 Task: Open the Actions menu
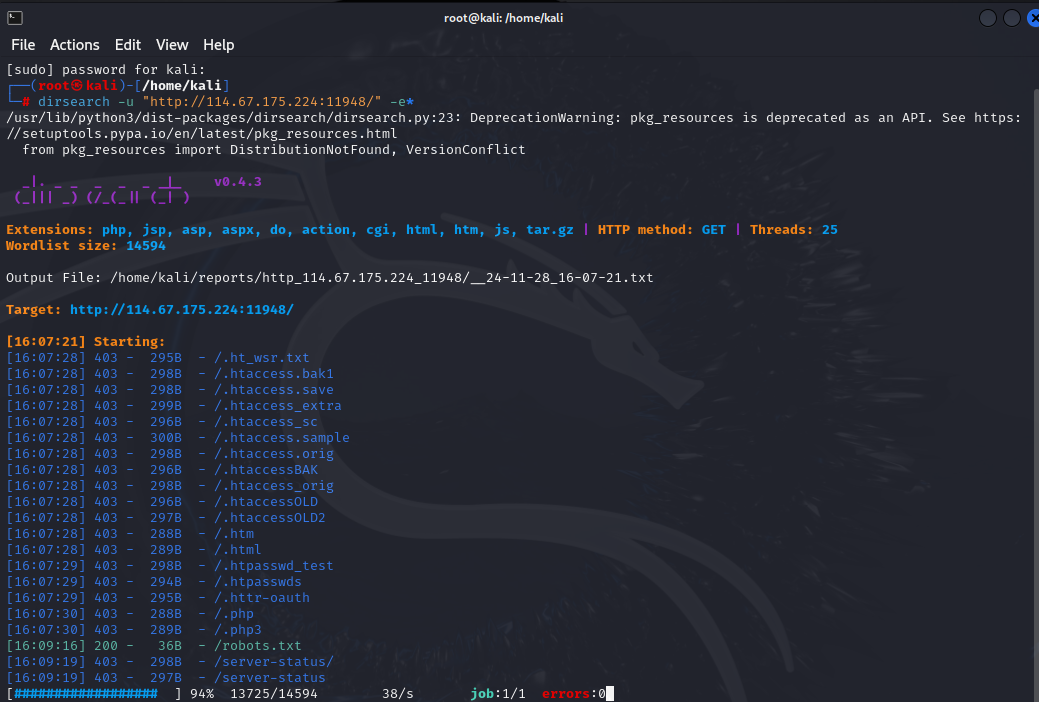tap(75, 45)
